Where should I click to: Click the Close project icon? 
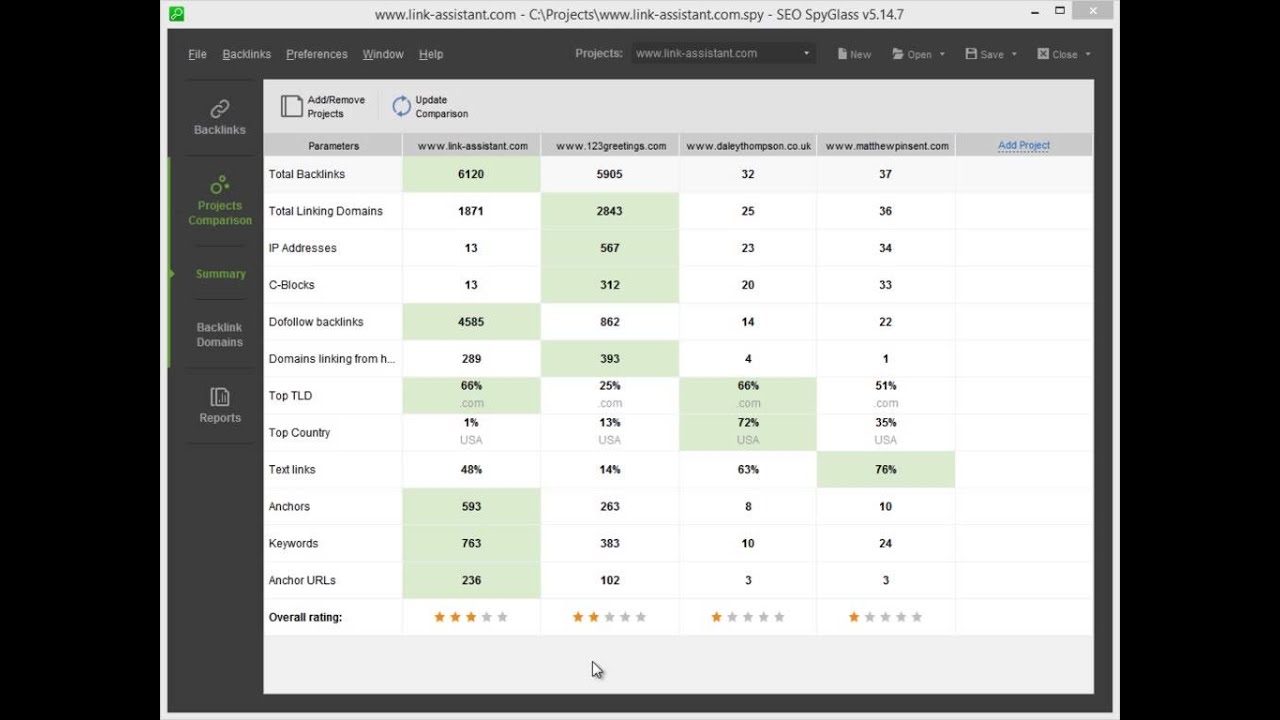coord(1043,54)
